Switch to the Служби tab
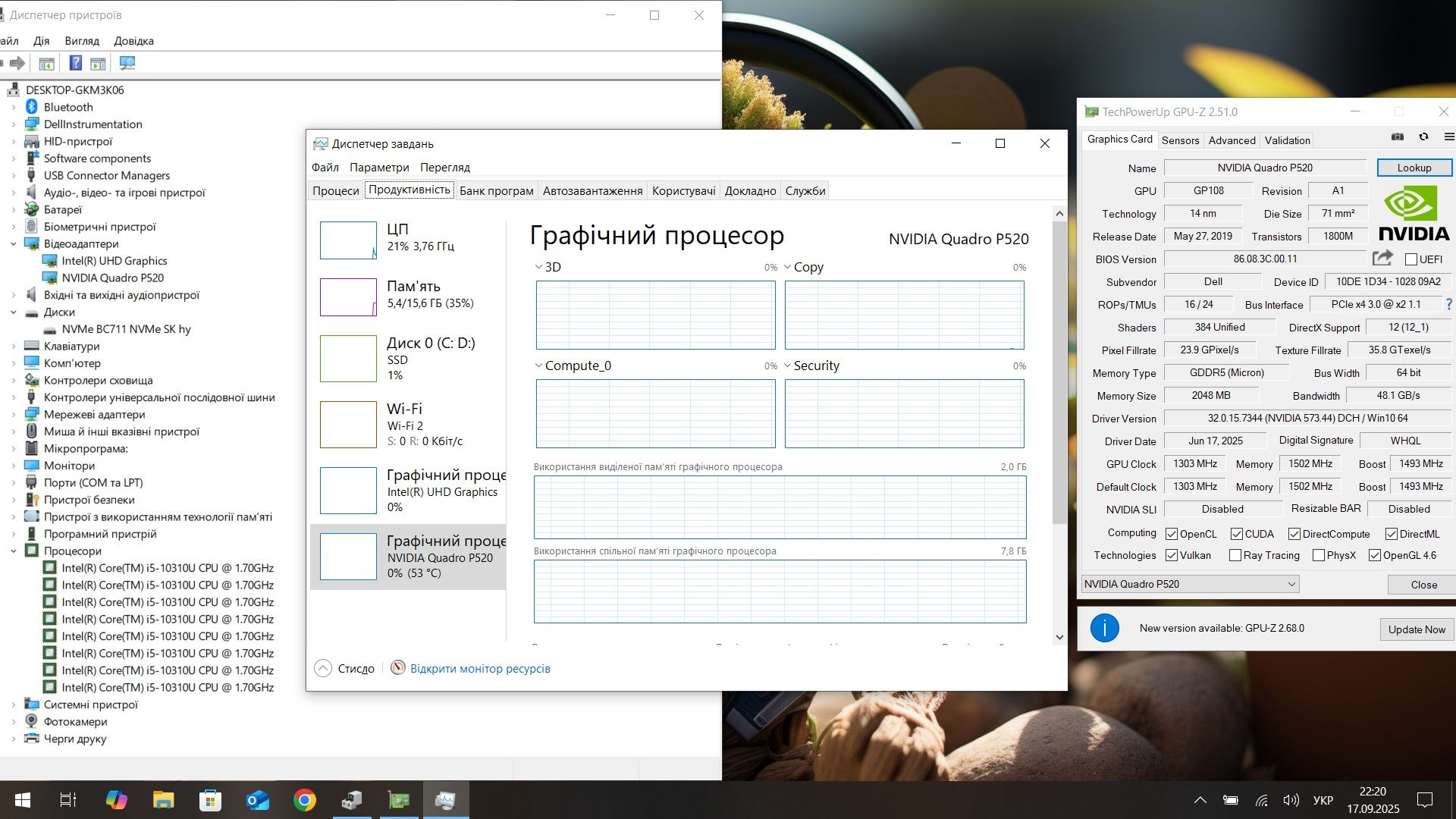This screenshot has width=1456, height=819. tap(805, 190)
